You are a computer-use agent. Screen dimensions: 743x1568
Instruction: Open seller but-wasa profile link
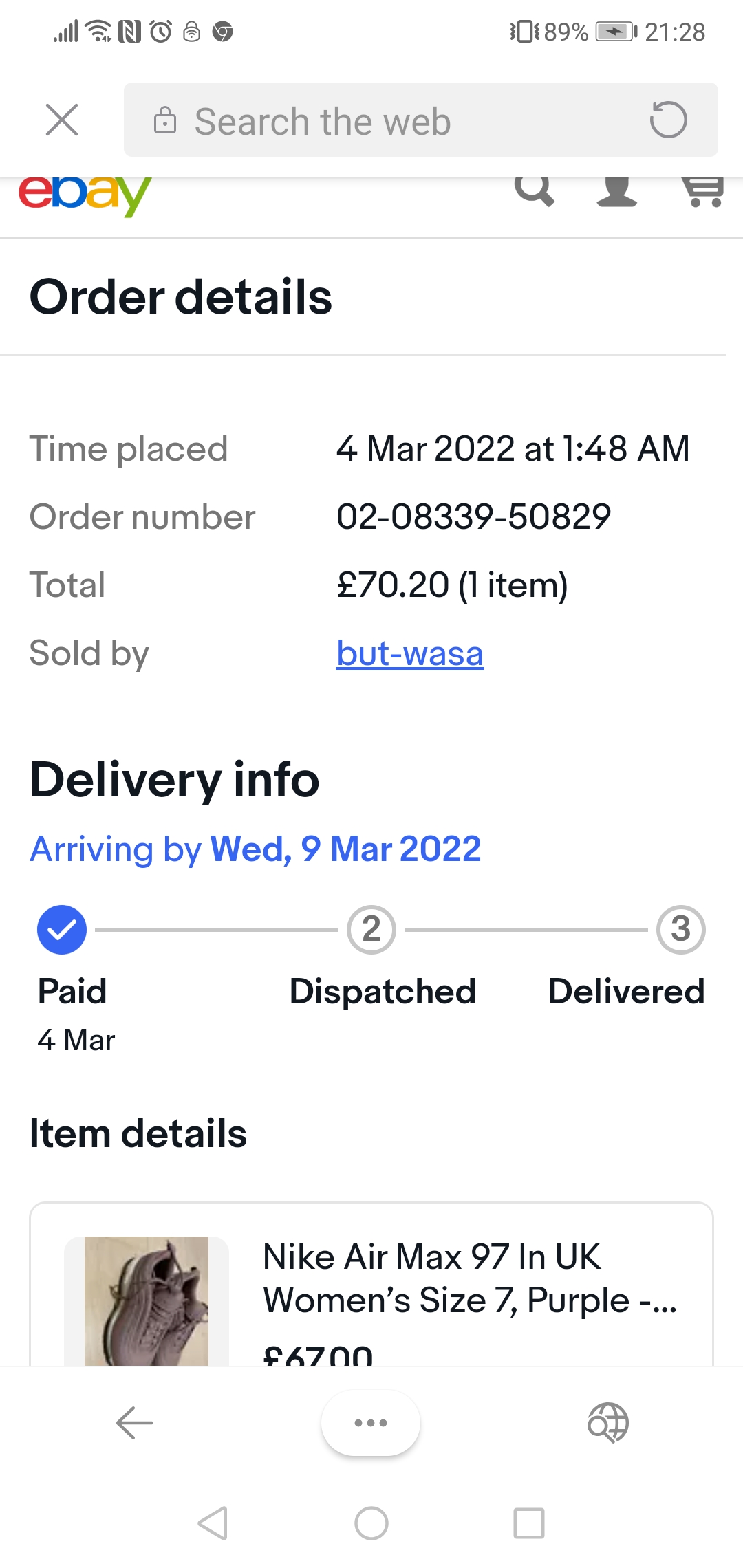(410, 653)
